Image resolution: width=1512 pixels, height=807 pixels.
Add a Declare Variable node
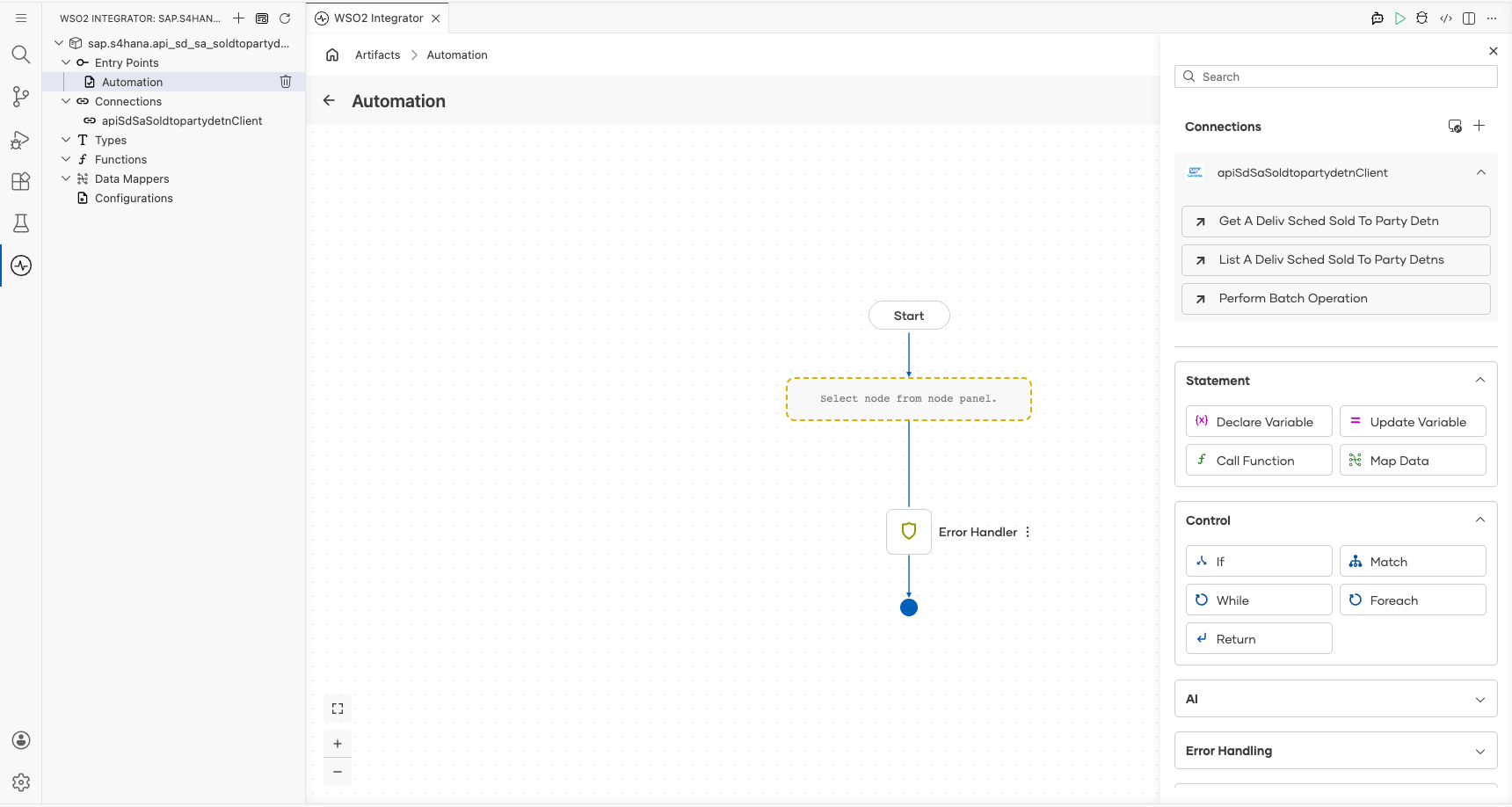(1259, 421)
